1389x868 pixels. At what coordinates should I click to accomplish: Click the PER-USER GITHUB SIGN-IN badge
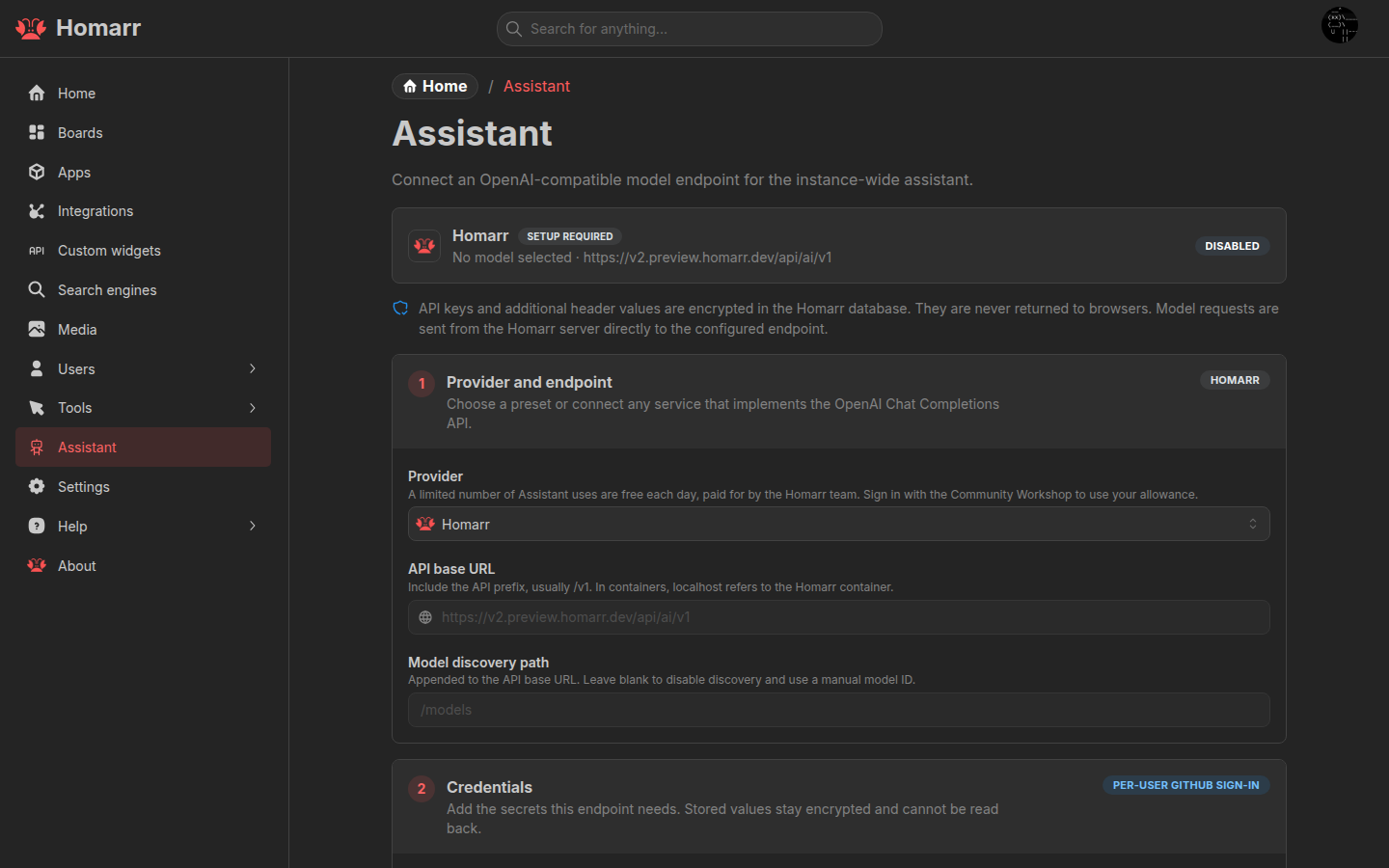[1185, 785]
